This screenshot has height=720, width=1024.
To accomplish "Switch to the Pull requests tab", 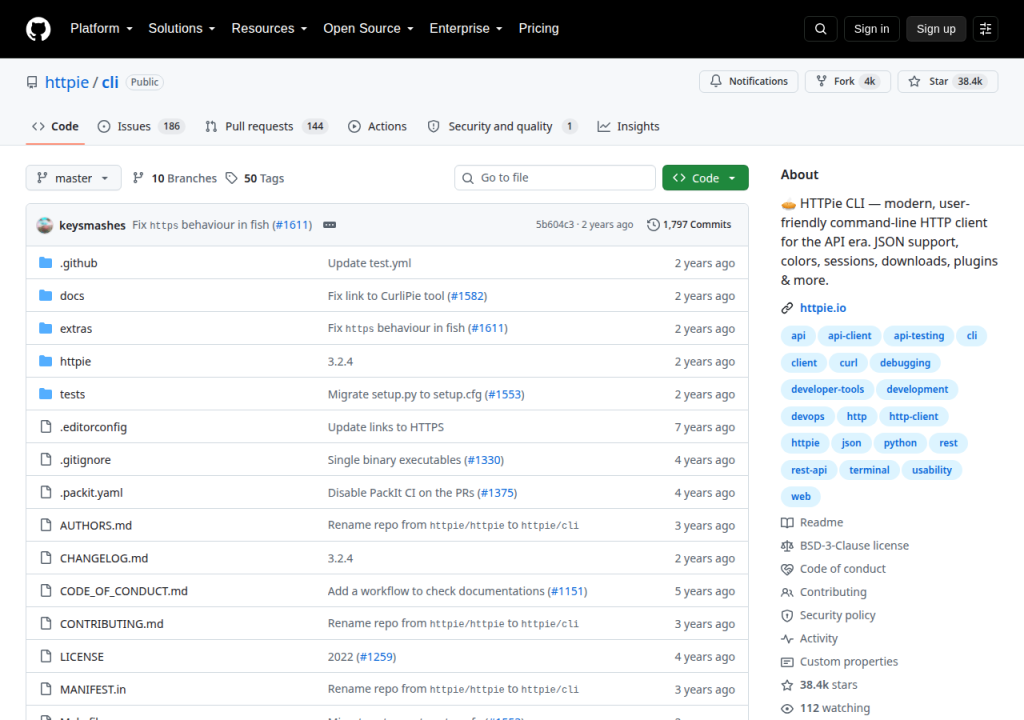I will click(266, 126).
